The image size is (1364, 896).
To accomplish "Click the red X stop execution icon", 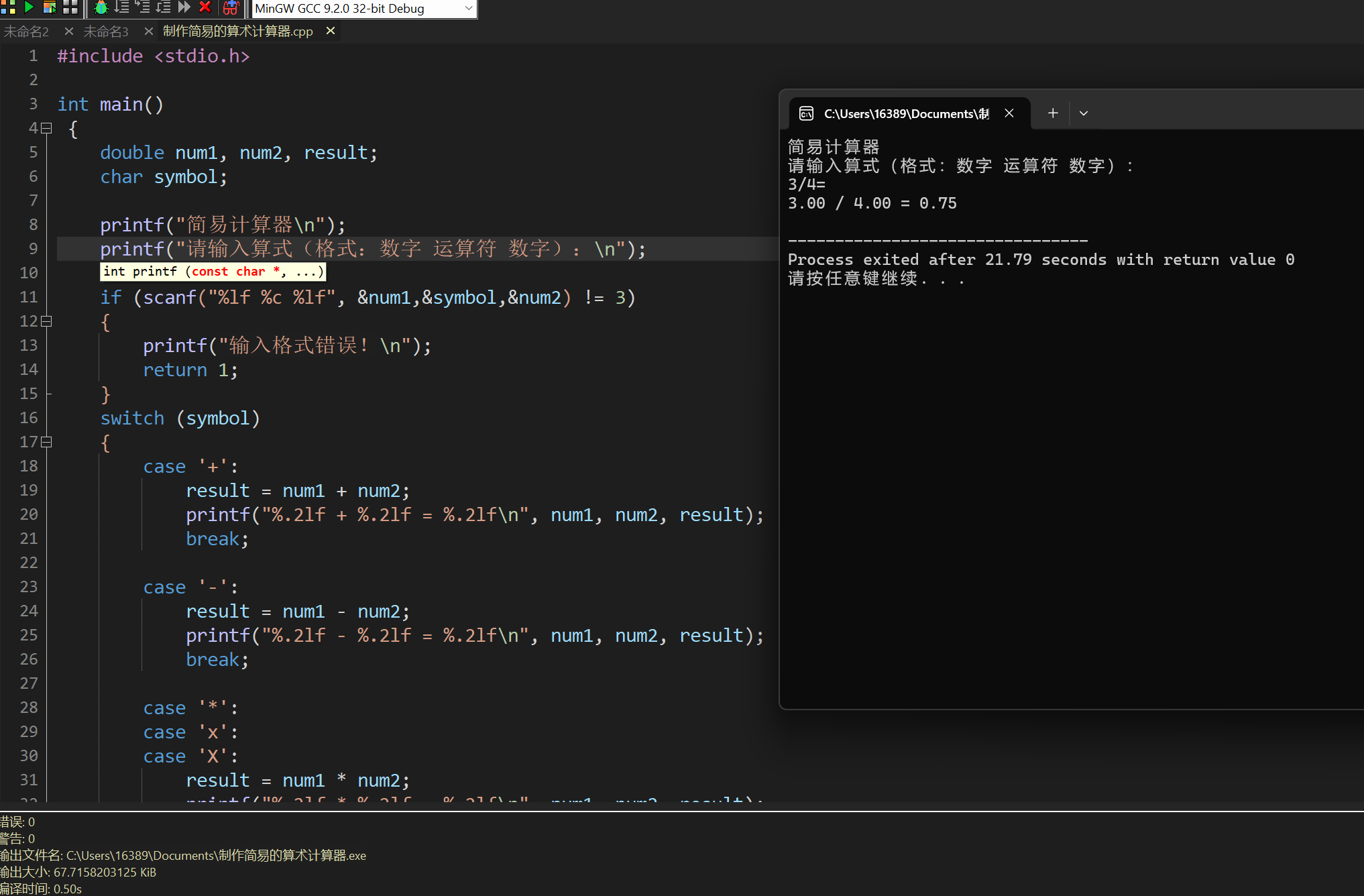I will click(205, 7).
